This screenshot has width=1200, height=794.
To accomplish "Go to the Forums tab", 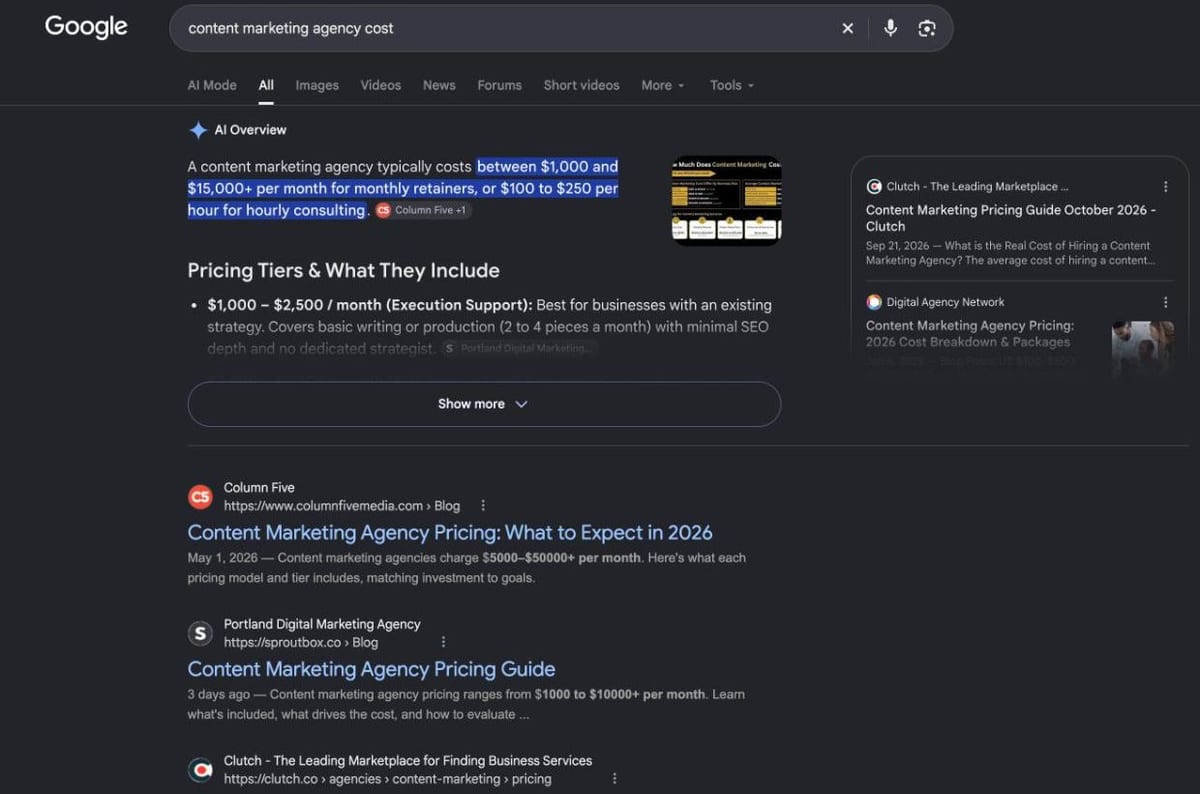I will point(500,85).
